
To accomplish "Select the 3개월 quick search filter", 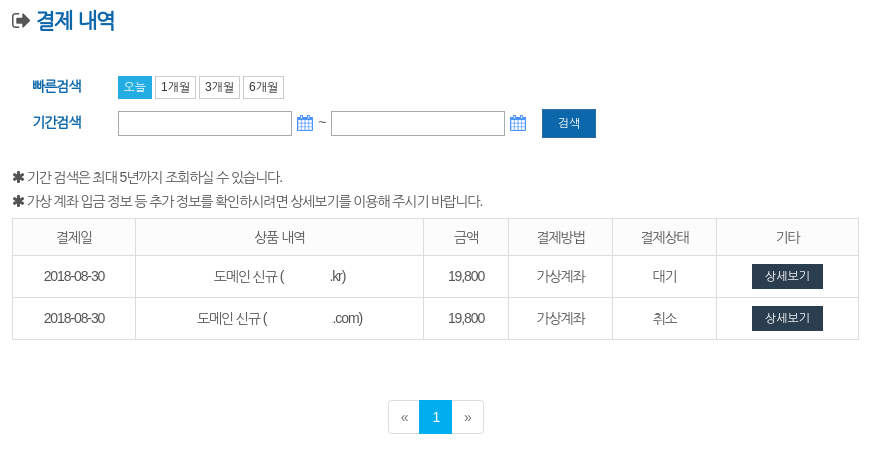I will (219, 87).
